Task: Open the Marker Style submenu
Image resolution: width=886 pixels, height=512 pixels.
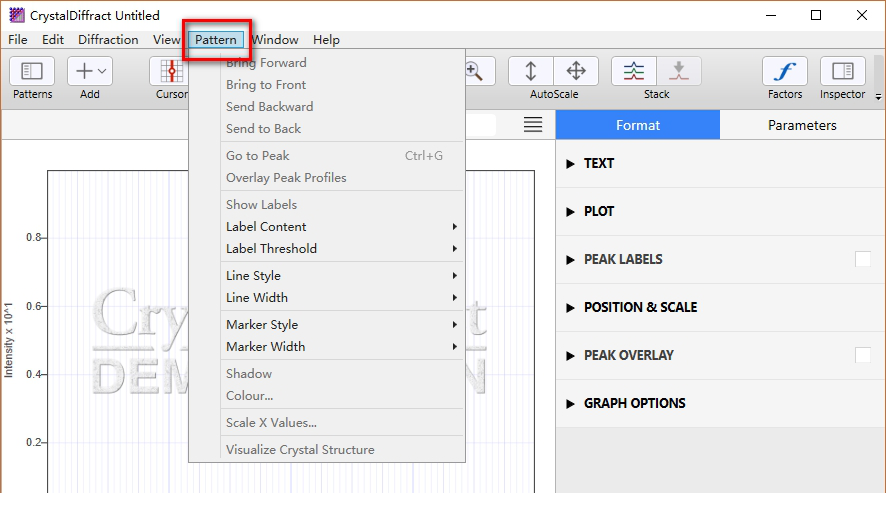Action: (341, 325)
